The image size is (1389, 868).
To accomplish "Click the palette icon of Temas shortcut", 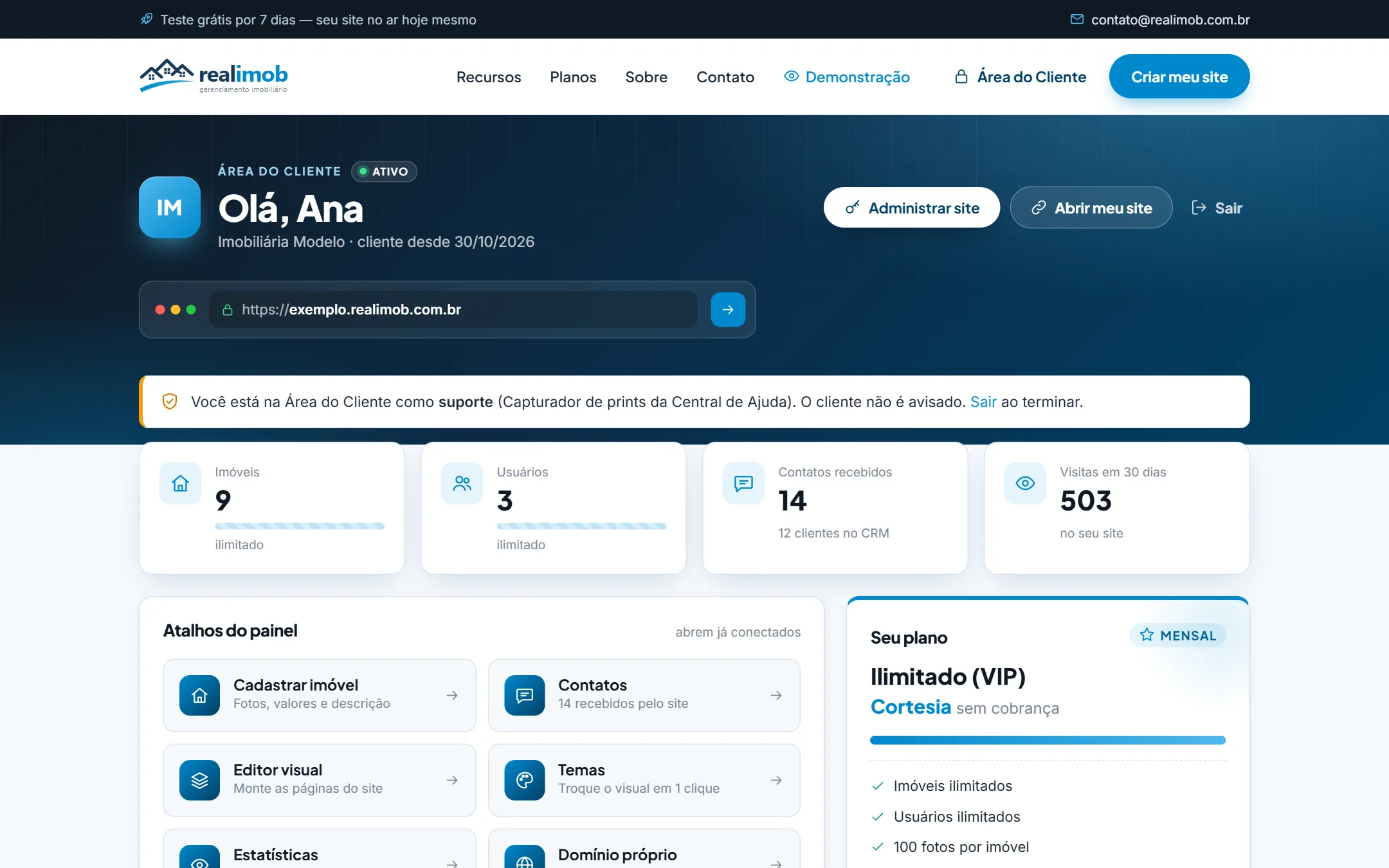I will point(525,780).
